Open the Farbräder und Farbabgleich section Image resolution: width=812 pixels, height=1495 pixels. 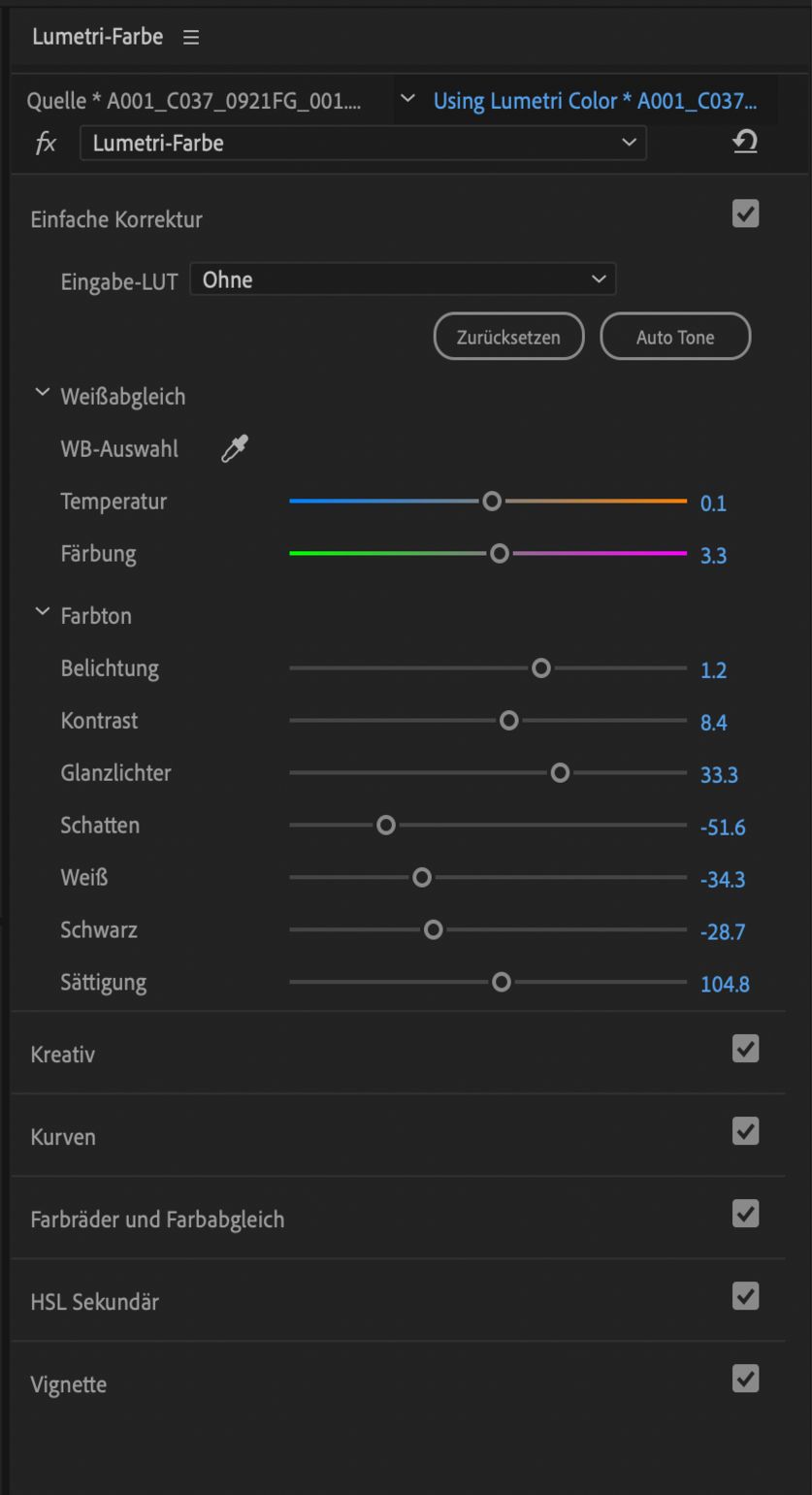point(157,1219)
